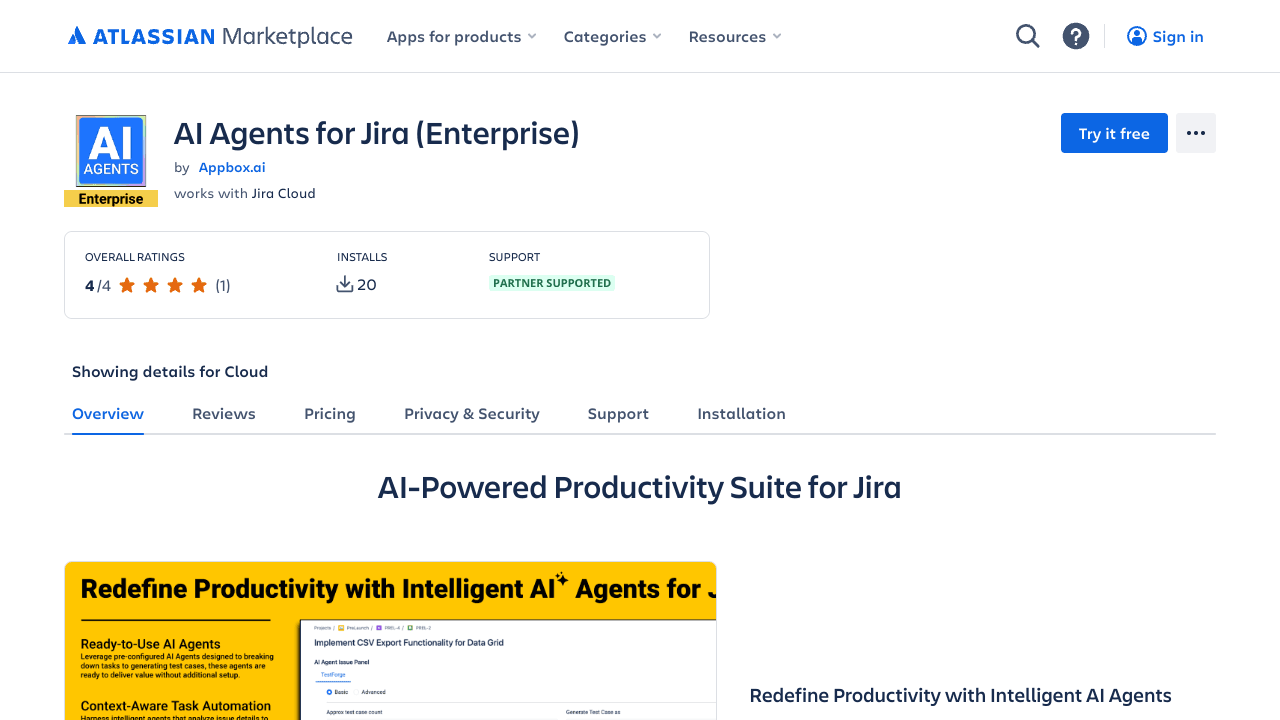Switch to the Reviews tab
This screenshot has height=720, width=1280.
coord(224,413)
